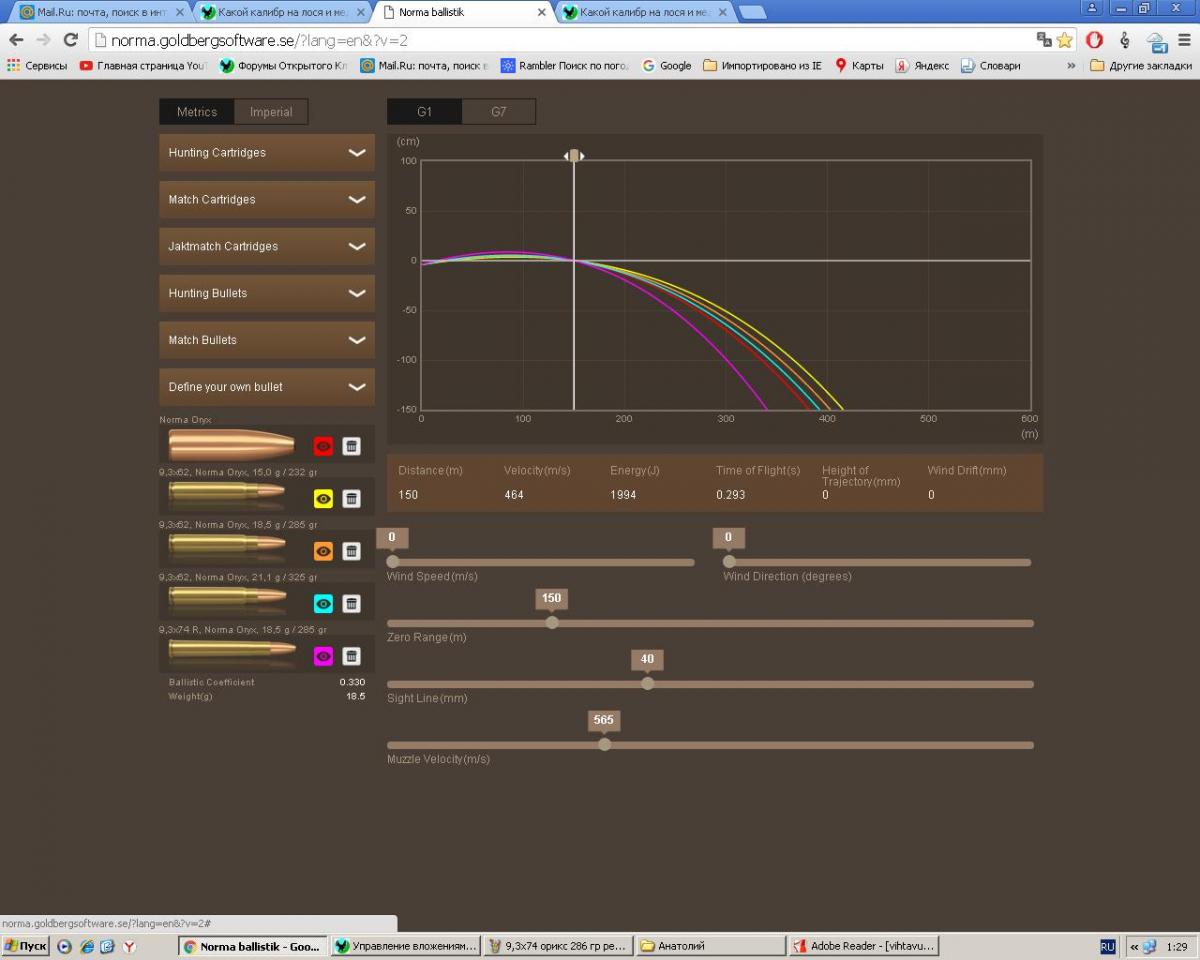Hide the yellow trajectory curve
Image resolution: width=1200 pixels, height=960 pixels.
pos(323,498)
